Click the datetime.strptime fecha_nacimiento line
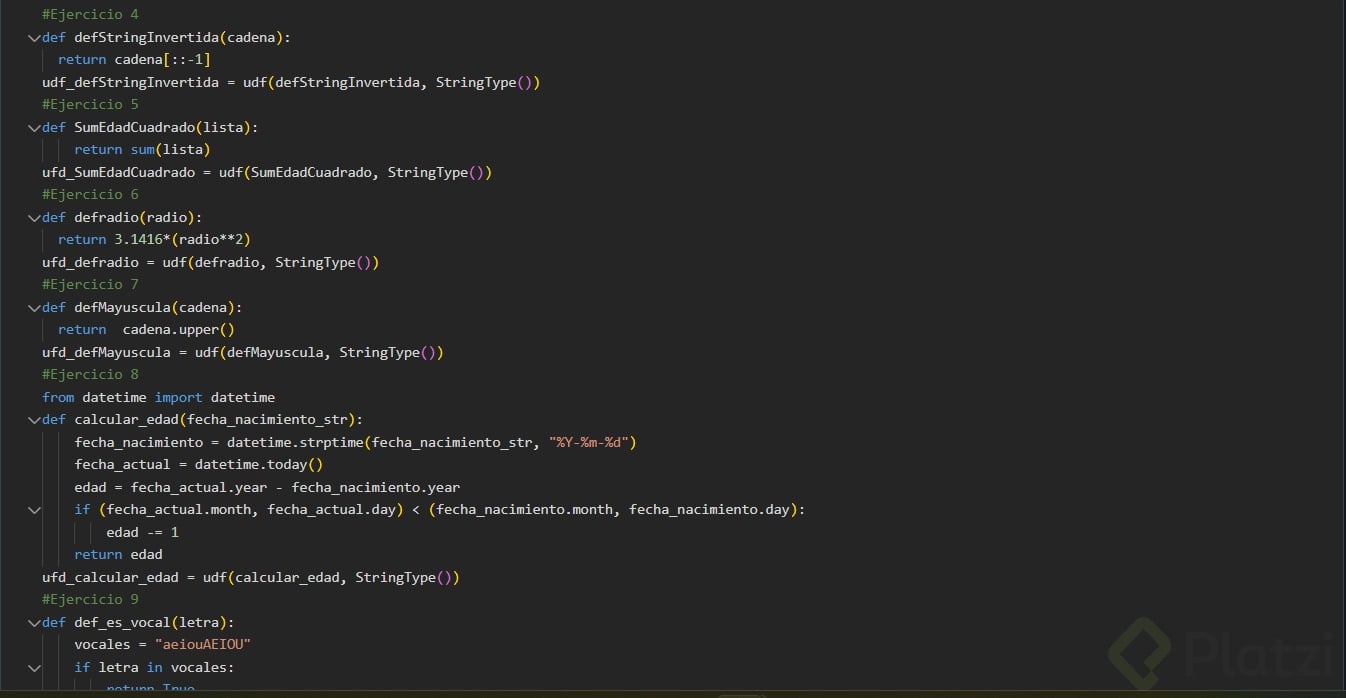 pyautogui.click(x=356, y=443)
